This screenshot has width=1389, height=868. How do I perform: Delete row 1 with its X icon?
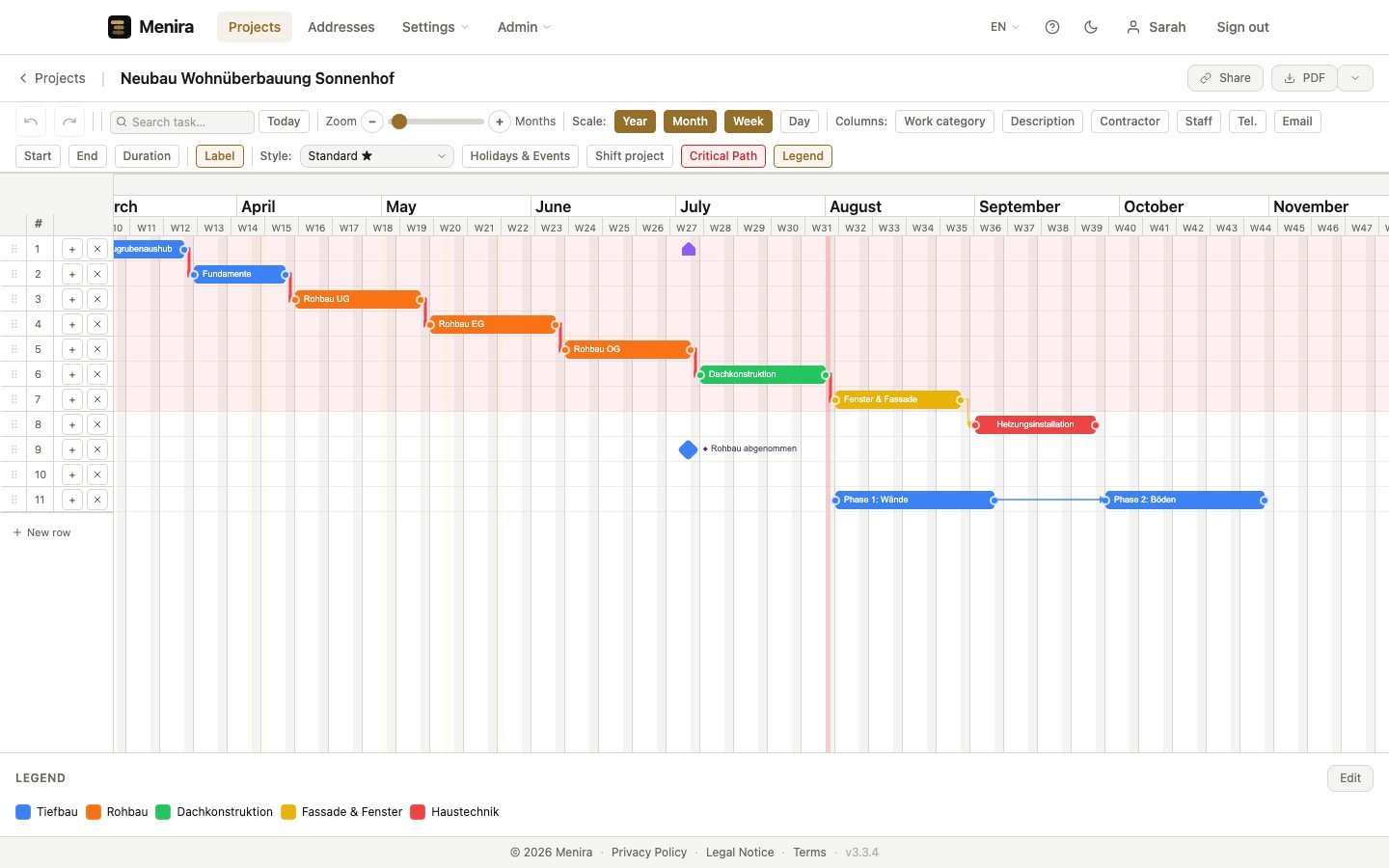pyautogui.click(x=97, y=249)
